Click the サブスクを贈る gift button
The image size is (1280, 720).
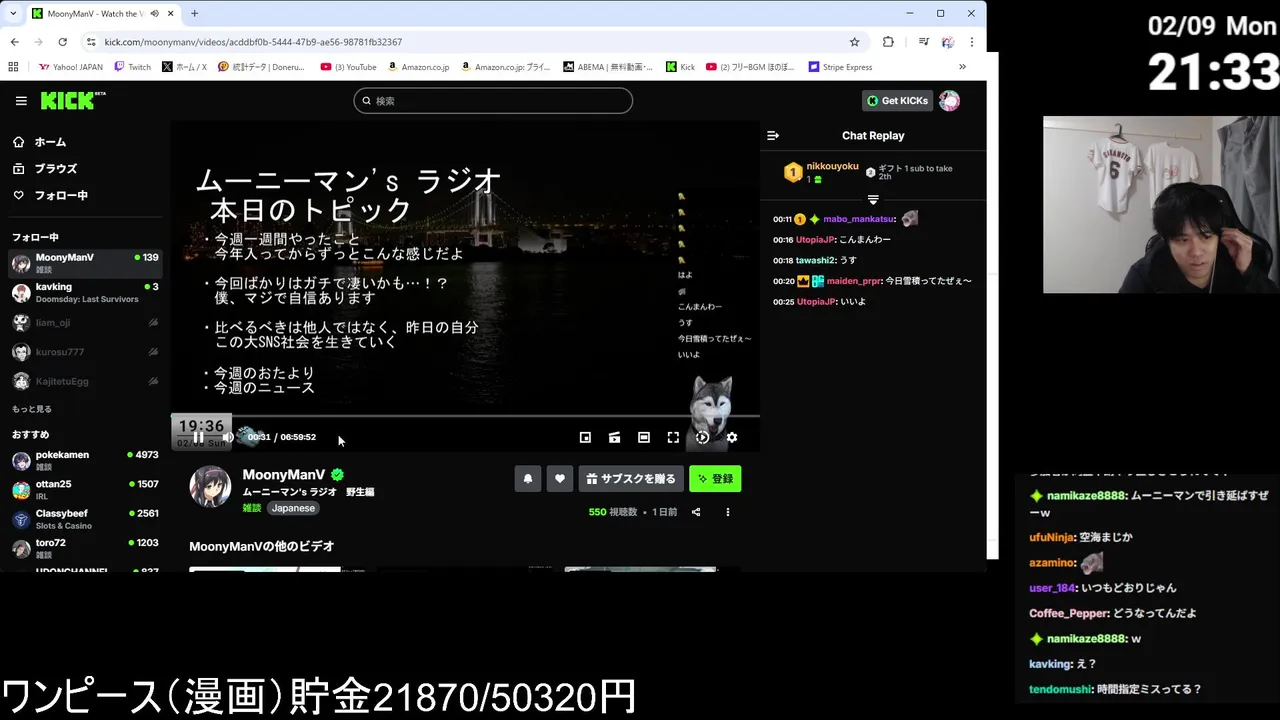tap(631, 479)
